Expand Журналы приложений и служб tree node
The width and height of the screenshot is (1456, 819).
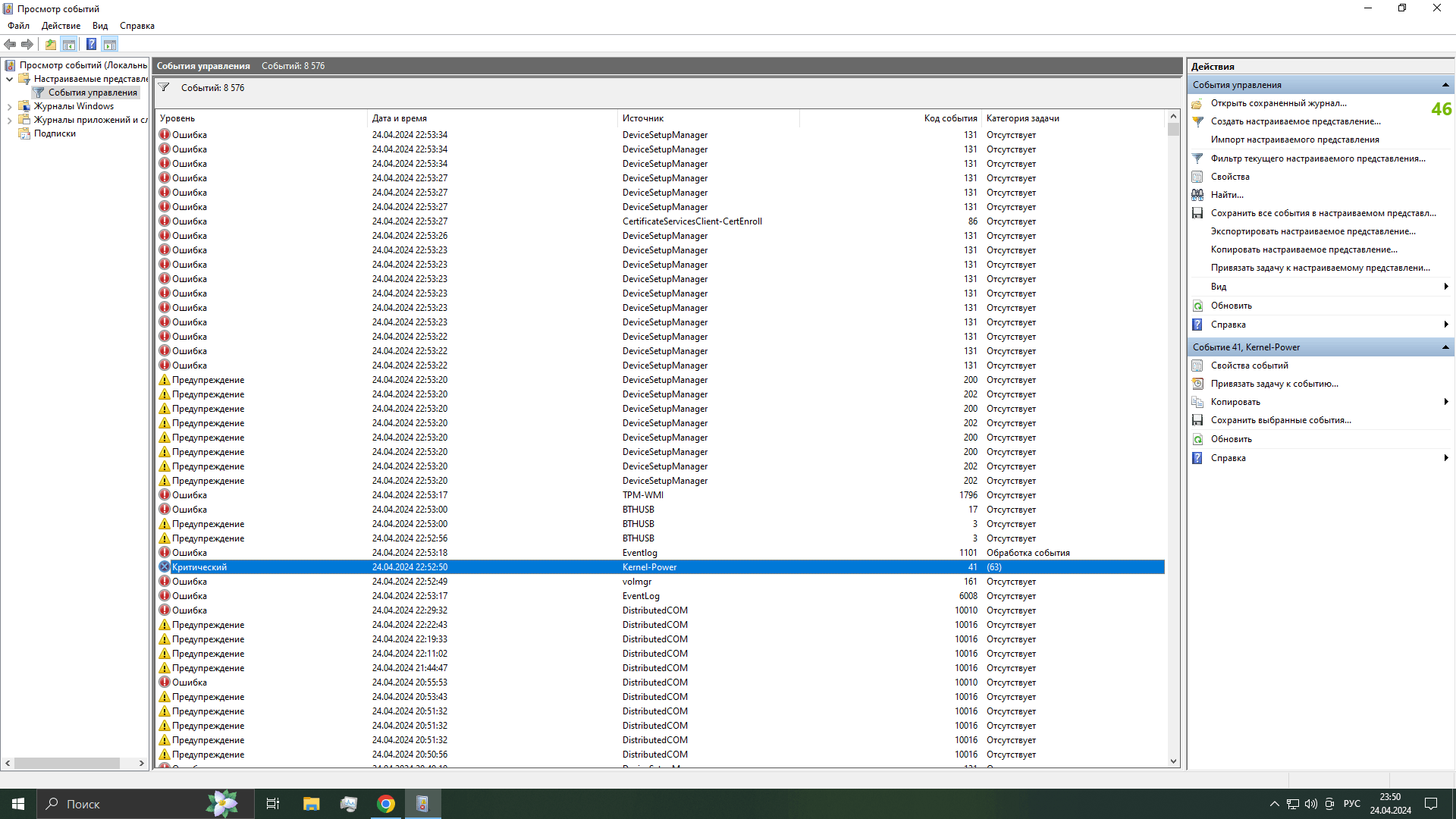pyautogui.click(x=9, y=121)
